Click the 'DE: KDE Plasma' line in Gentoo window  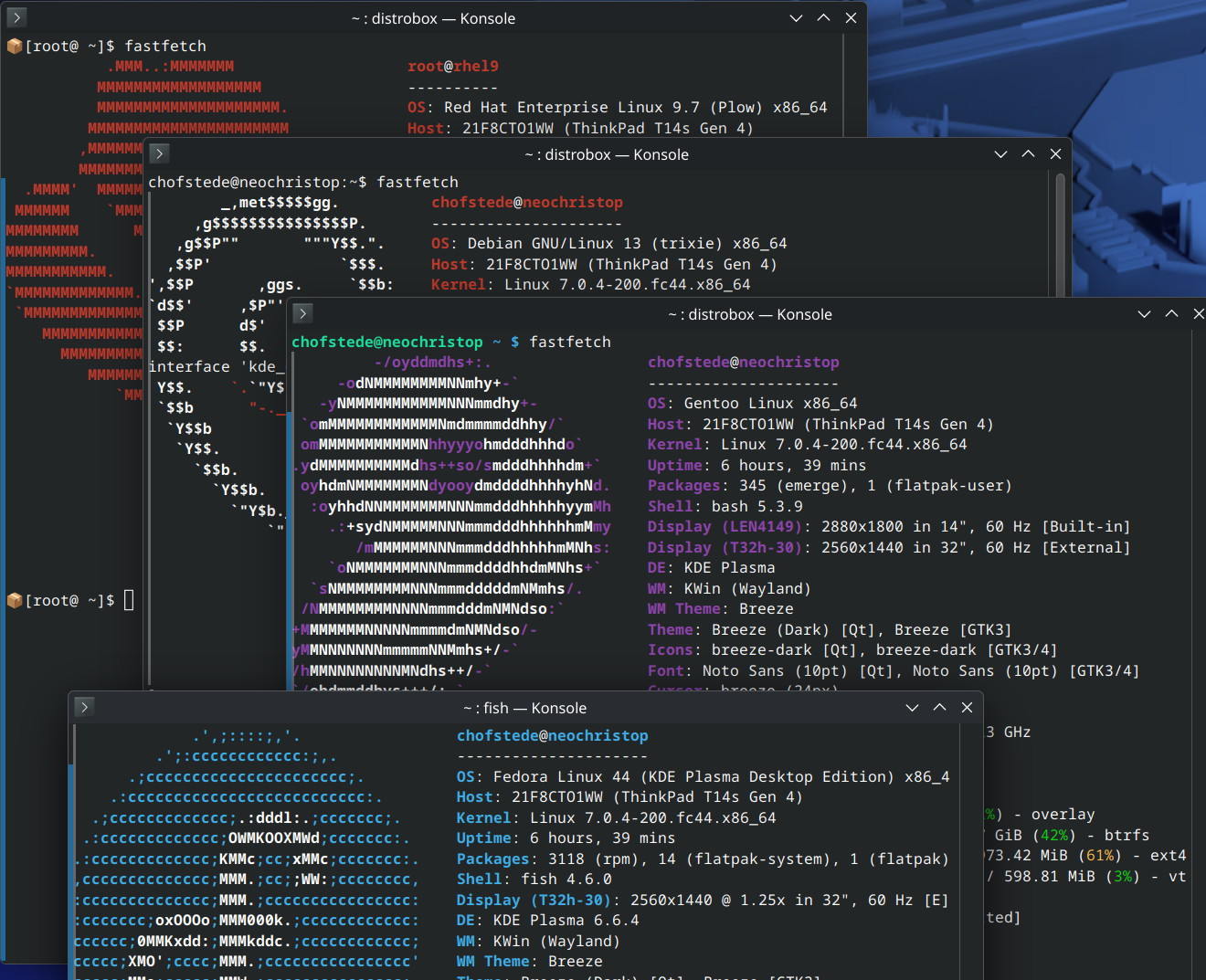[712, 567]
